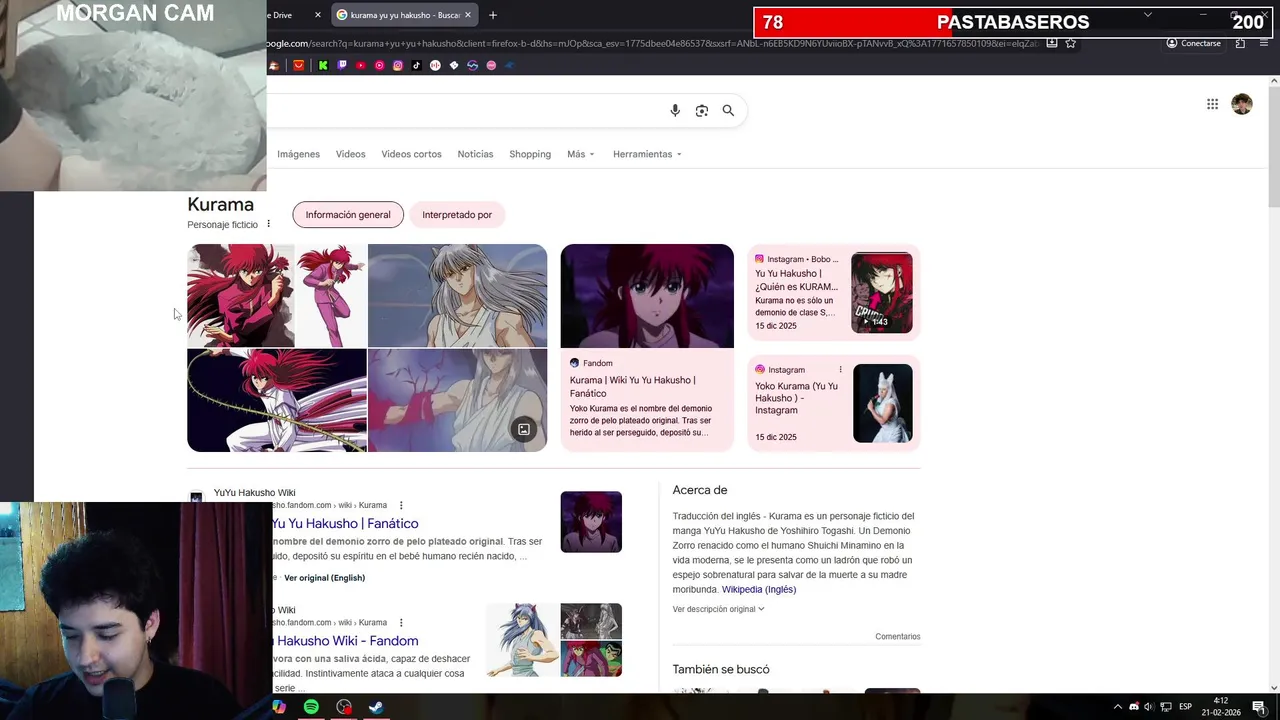Open the Twitch bookmark
This screenshot has width=1280, height=720.
[x=342, y=66]
